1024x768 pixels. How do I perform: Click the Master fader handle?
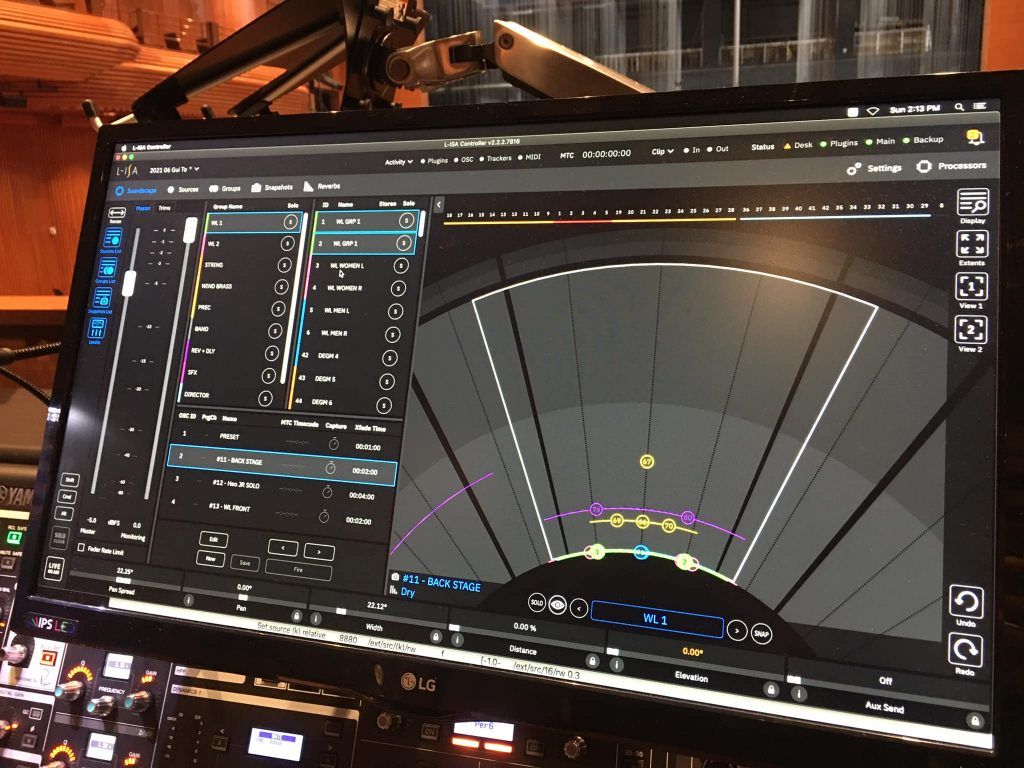click(129, 282)
